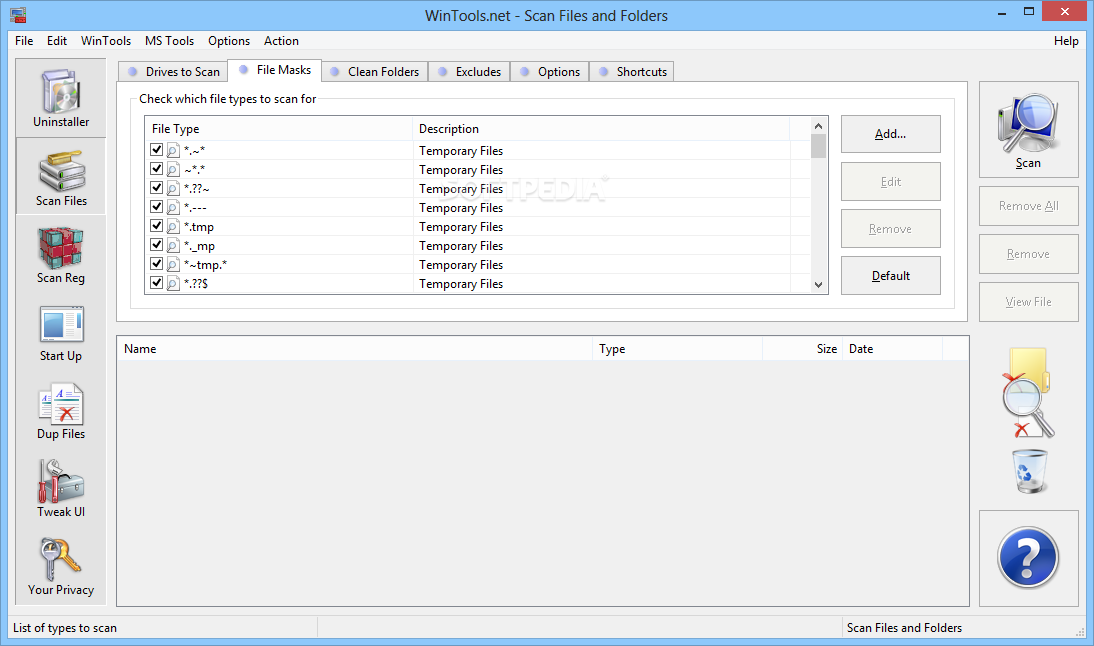1094x646 pixels.
Task: Sort results by Size column
Action: click(x=802, y=349)
